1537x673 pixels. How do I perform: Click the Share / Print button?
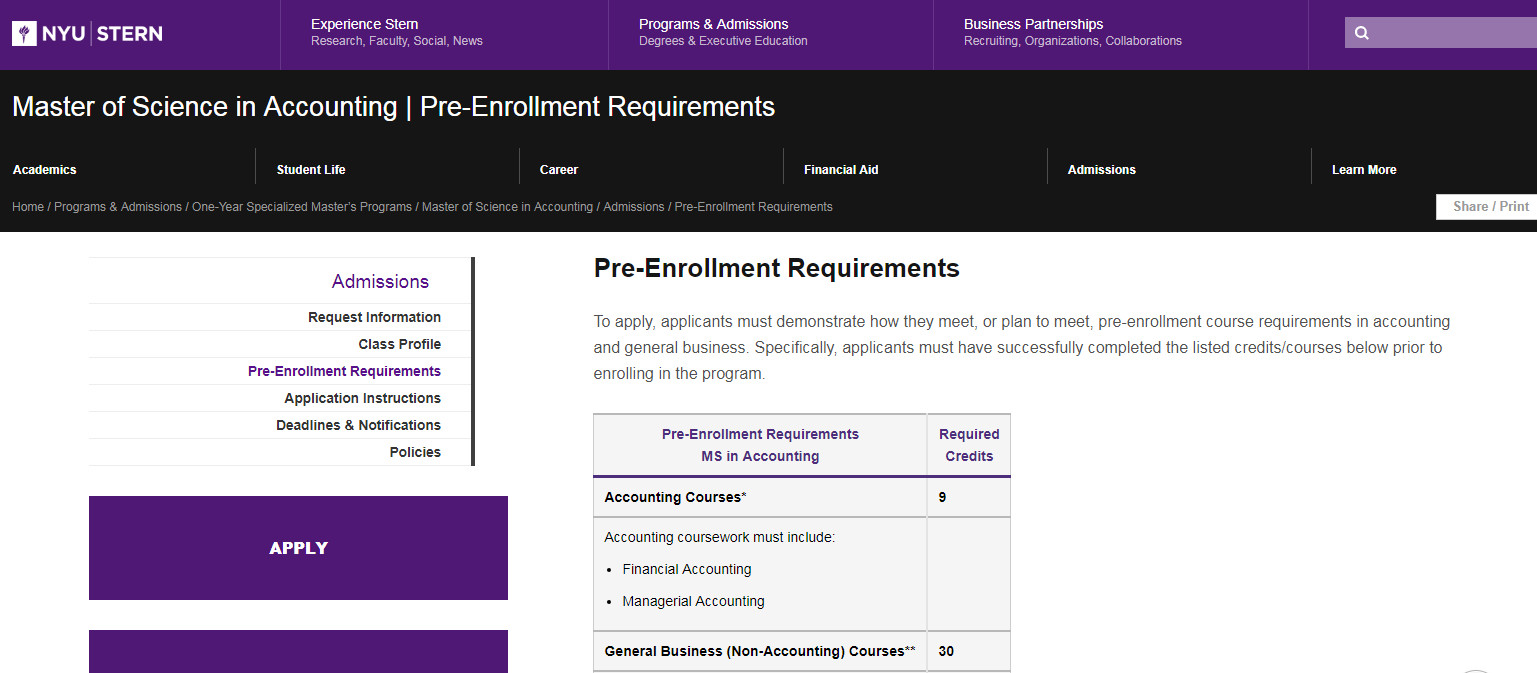click(1487, 207)
